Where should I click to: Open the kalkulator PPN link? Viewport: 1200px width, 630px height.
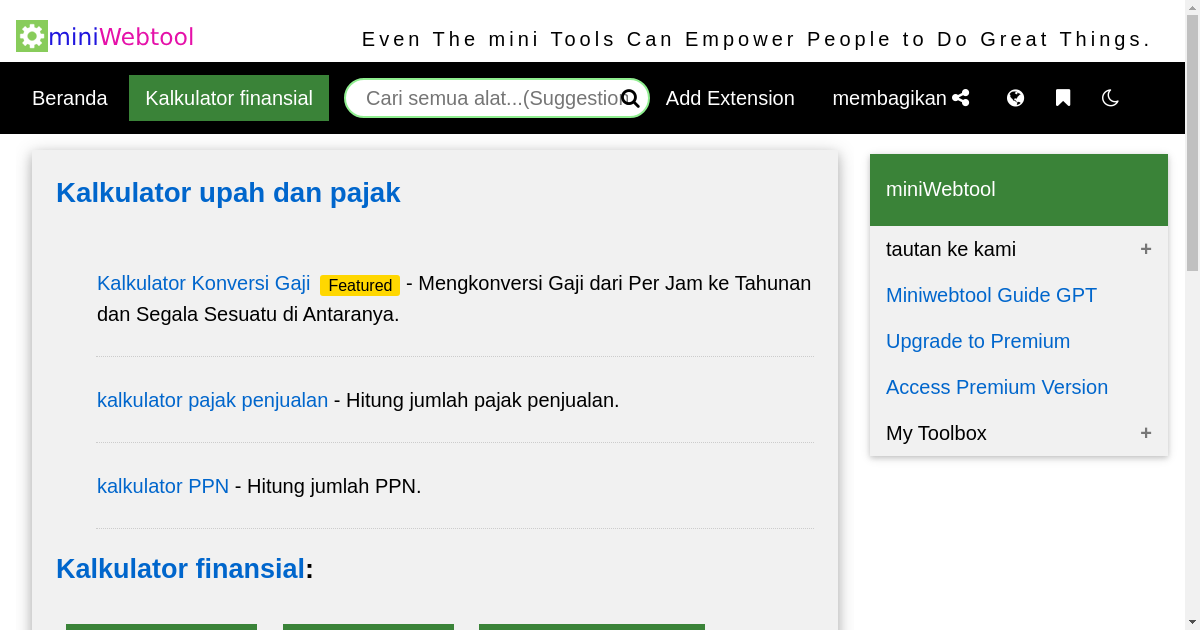pyautogui.click(x=163, y=486)
